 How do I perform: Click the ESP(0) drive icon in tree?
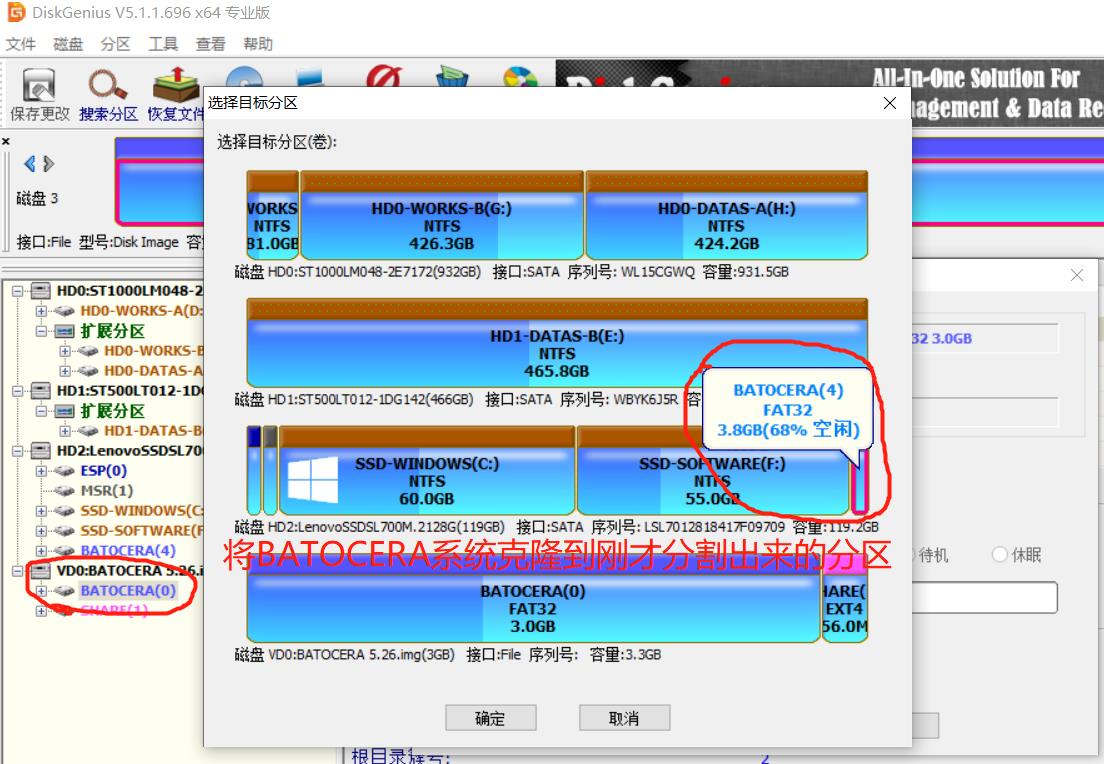(x=65, y=471)
